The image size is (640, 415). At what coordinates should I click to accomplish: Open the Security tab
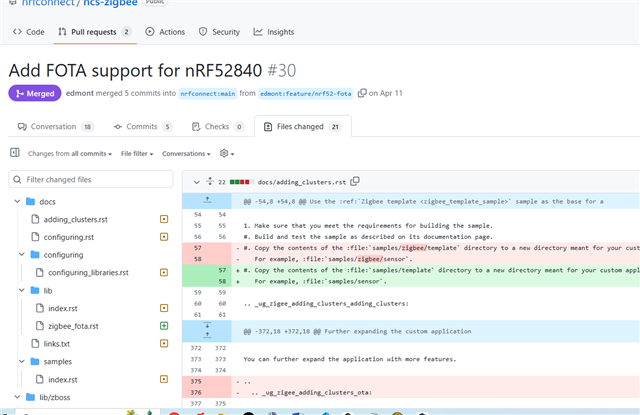tap(219, 32)
